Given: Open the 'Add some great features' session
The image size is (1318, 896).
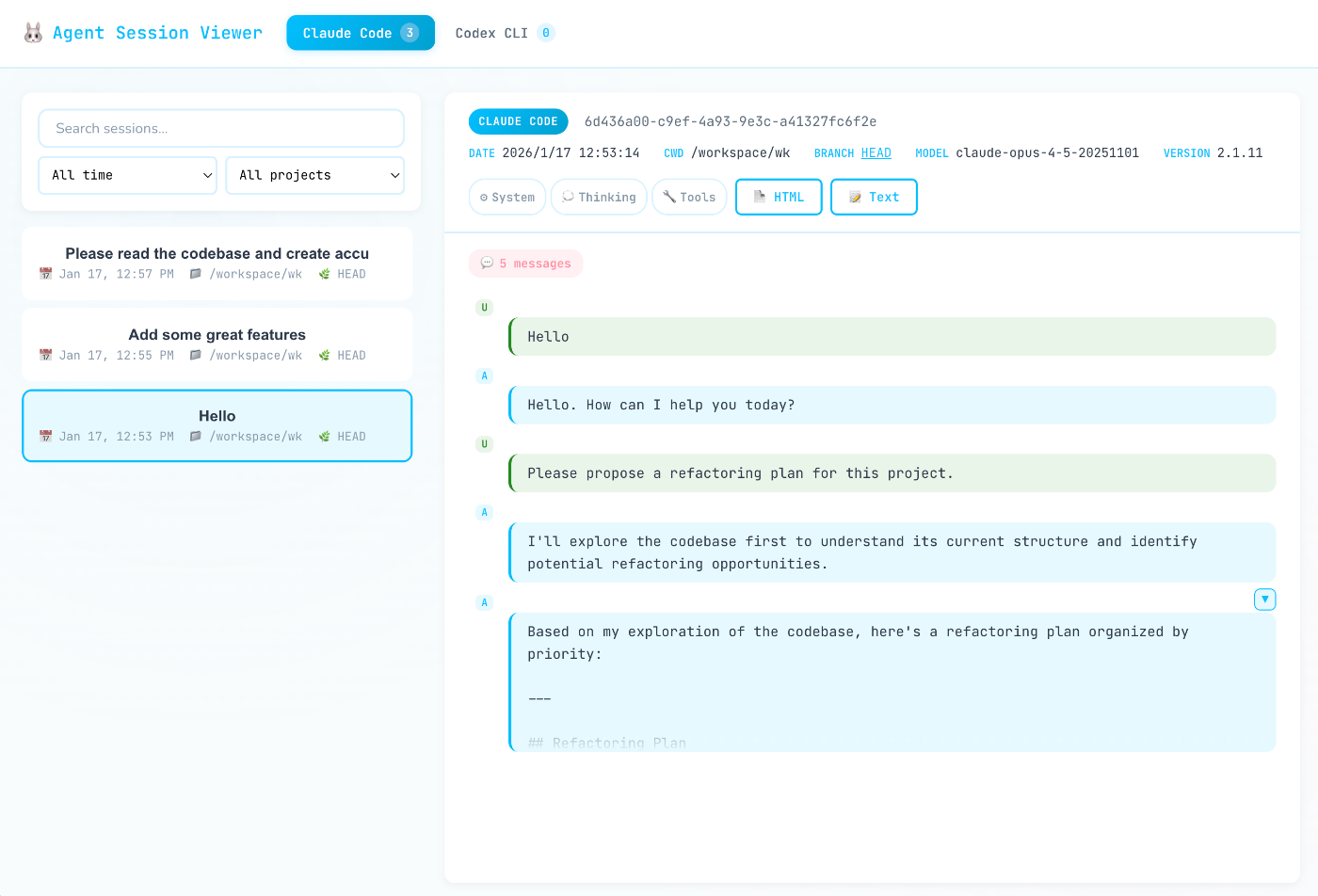Looking at the screenshot, I should 217,344.
